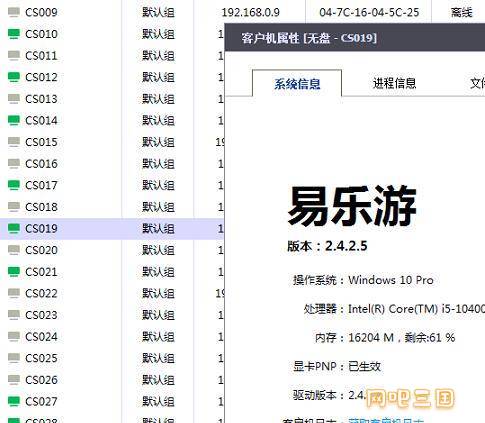Screen dimensions: 485x423
Task: Click the CS025 client name
Action: 41,358
